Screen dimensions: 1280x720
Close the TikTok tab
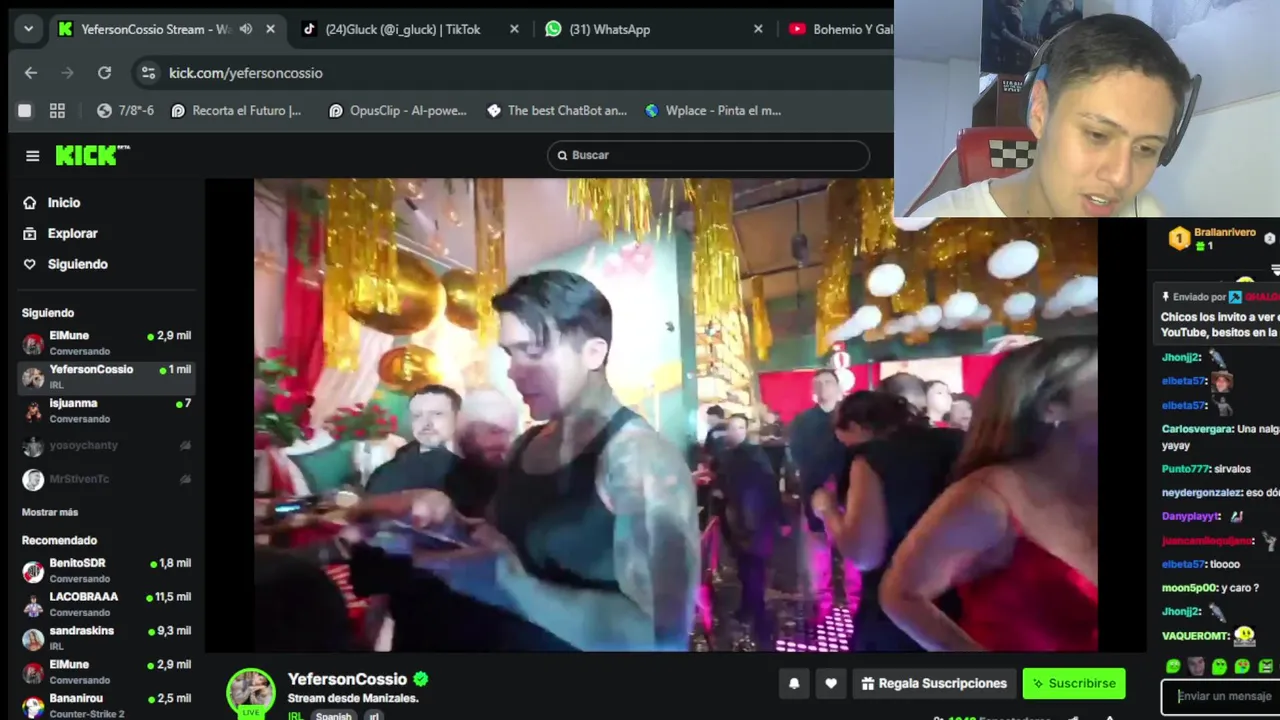point(514,29)
